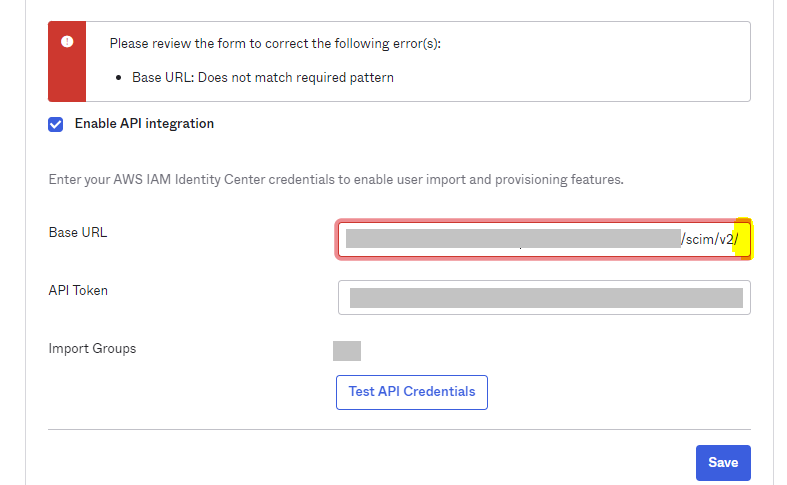
Task: Click the "Enable API integration" label text
Action: (144, 124)
